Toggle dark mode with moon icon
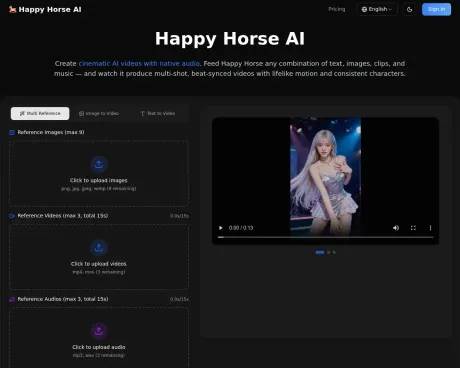The image size is (460, 368). pyautogui.click(x=409, y=9)
